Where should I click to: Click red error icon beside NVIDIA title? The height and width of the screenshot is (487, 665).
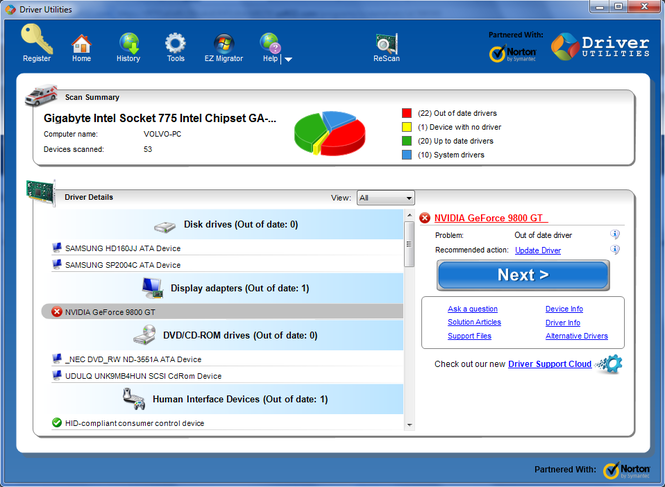(x=425, y=218)
